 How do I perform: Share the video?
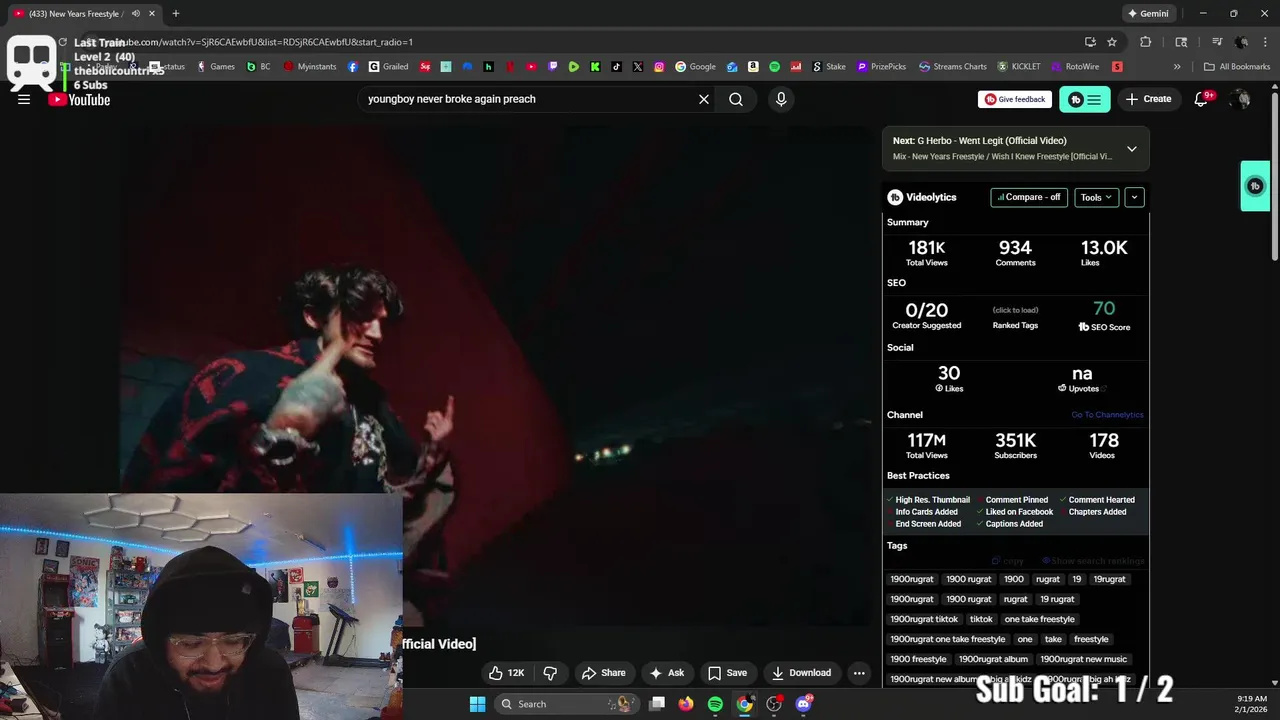click(604, 673)
